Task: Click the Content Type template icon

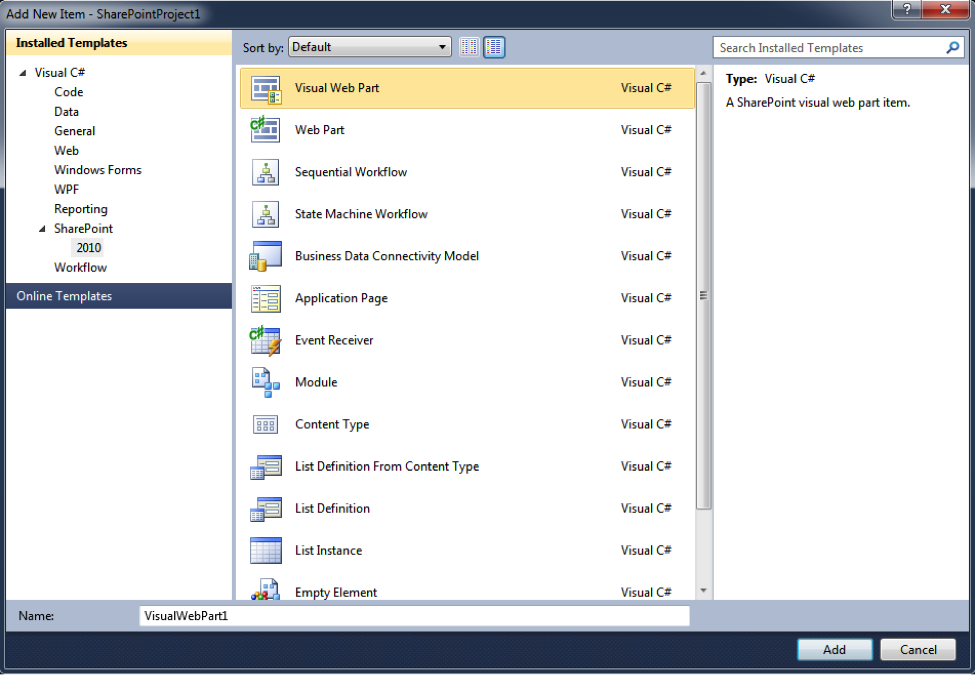Action: click(266, 425)
